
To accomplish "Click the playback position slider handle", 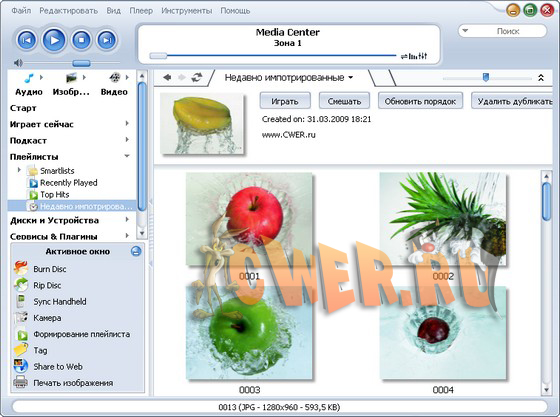I will [158, 56].
